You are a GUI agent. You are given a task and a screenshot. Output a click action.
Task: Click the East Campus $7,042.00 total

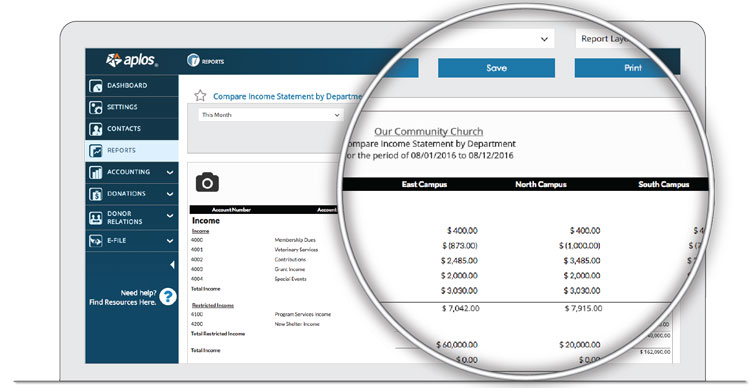click(x=461, y=309)
